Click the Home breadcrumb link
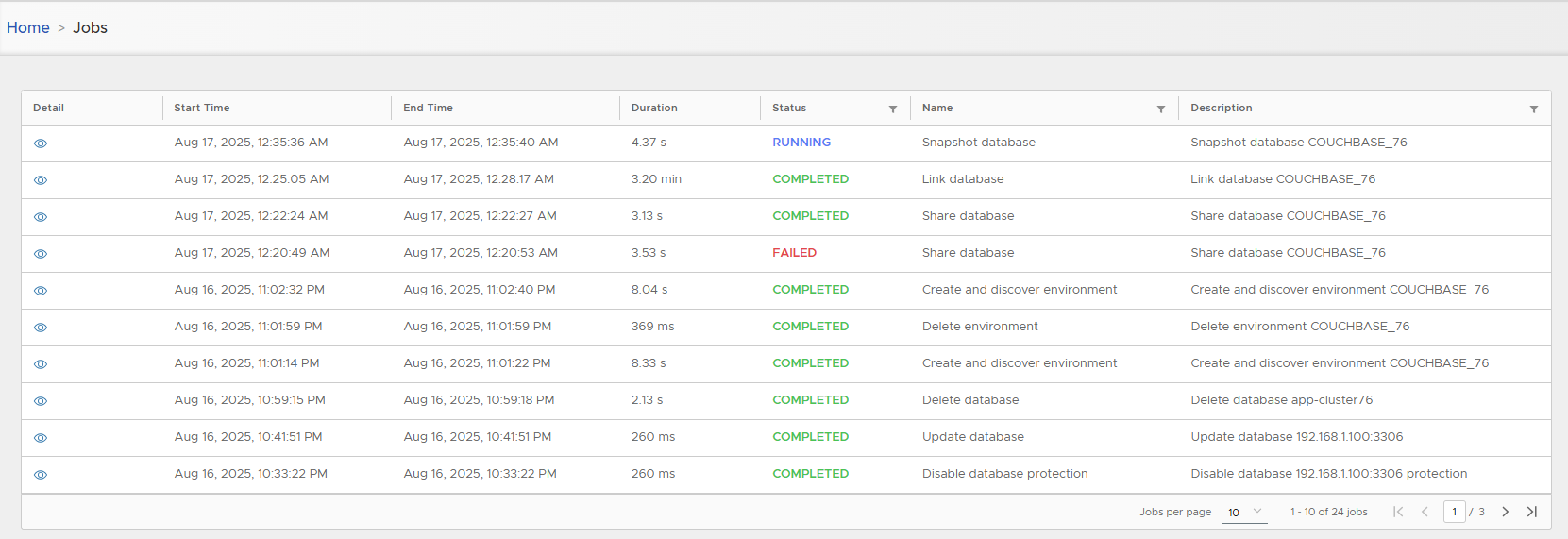1568x539 pixels. point(28,27)
